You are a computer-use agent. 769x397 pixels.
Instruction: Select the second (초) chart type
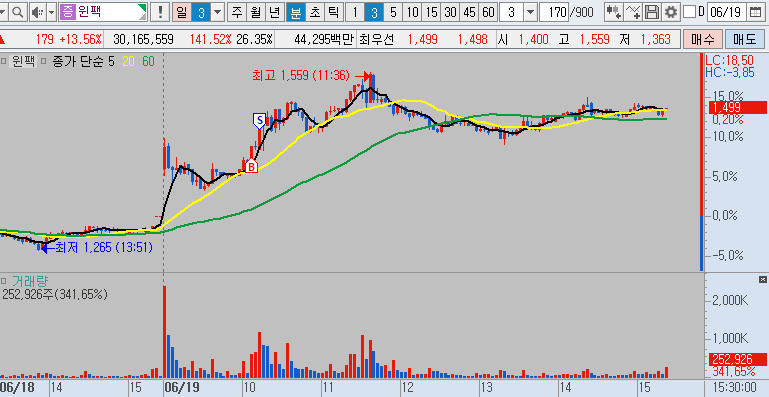314,12
